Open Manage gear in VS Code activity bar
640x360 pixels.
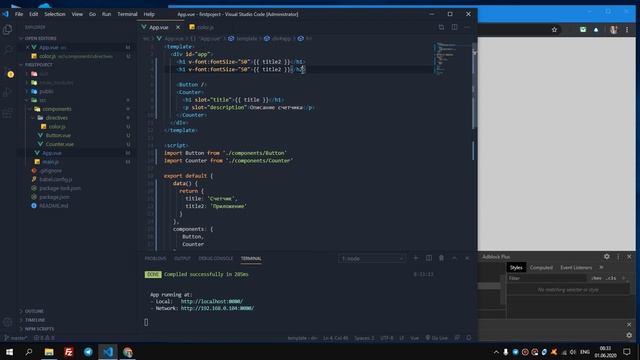[x=7, y=322]
